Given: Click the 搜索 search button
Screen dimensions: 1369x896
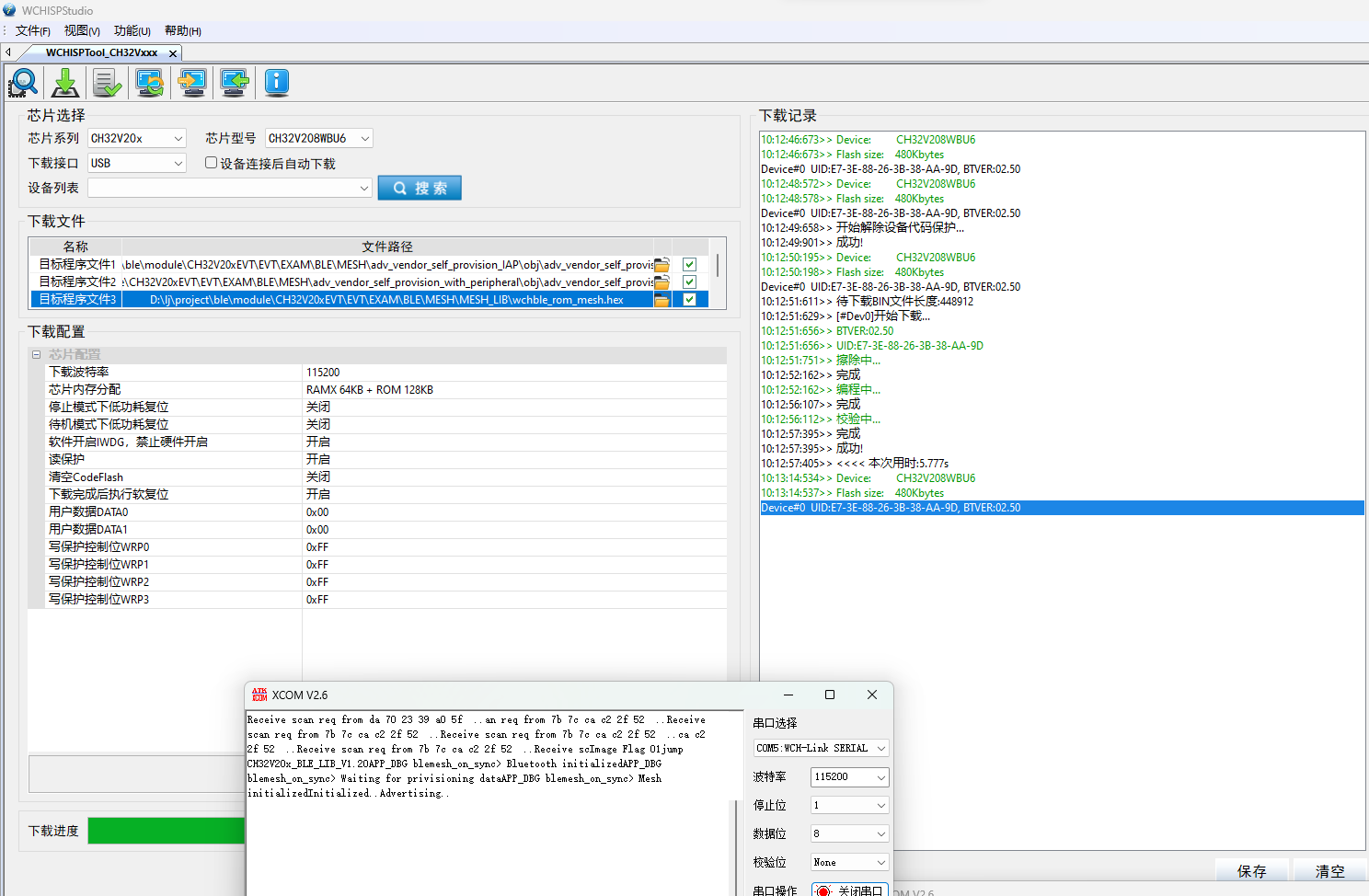Looking at the screenshot, I should point(420,188).
